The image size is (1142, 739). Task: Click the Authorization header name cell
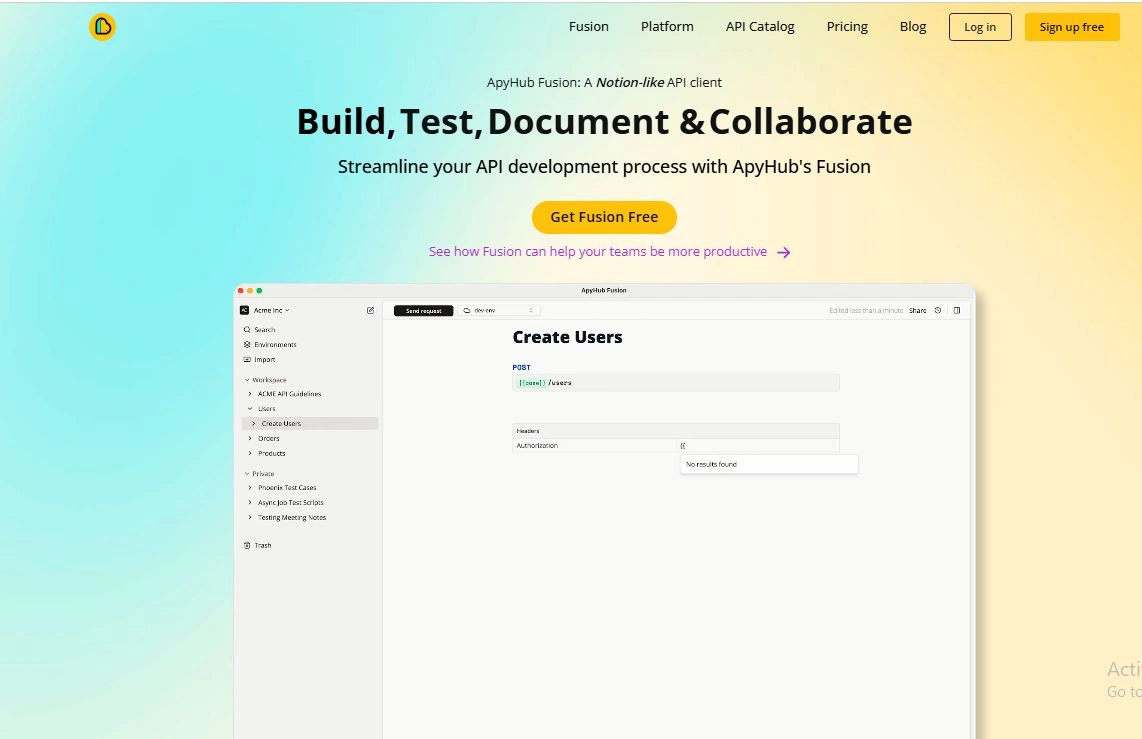594,446
